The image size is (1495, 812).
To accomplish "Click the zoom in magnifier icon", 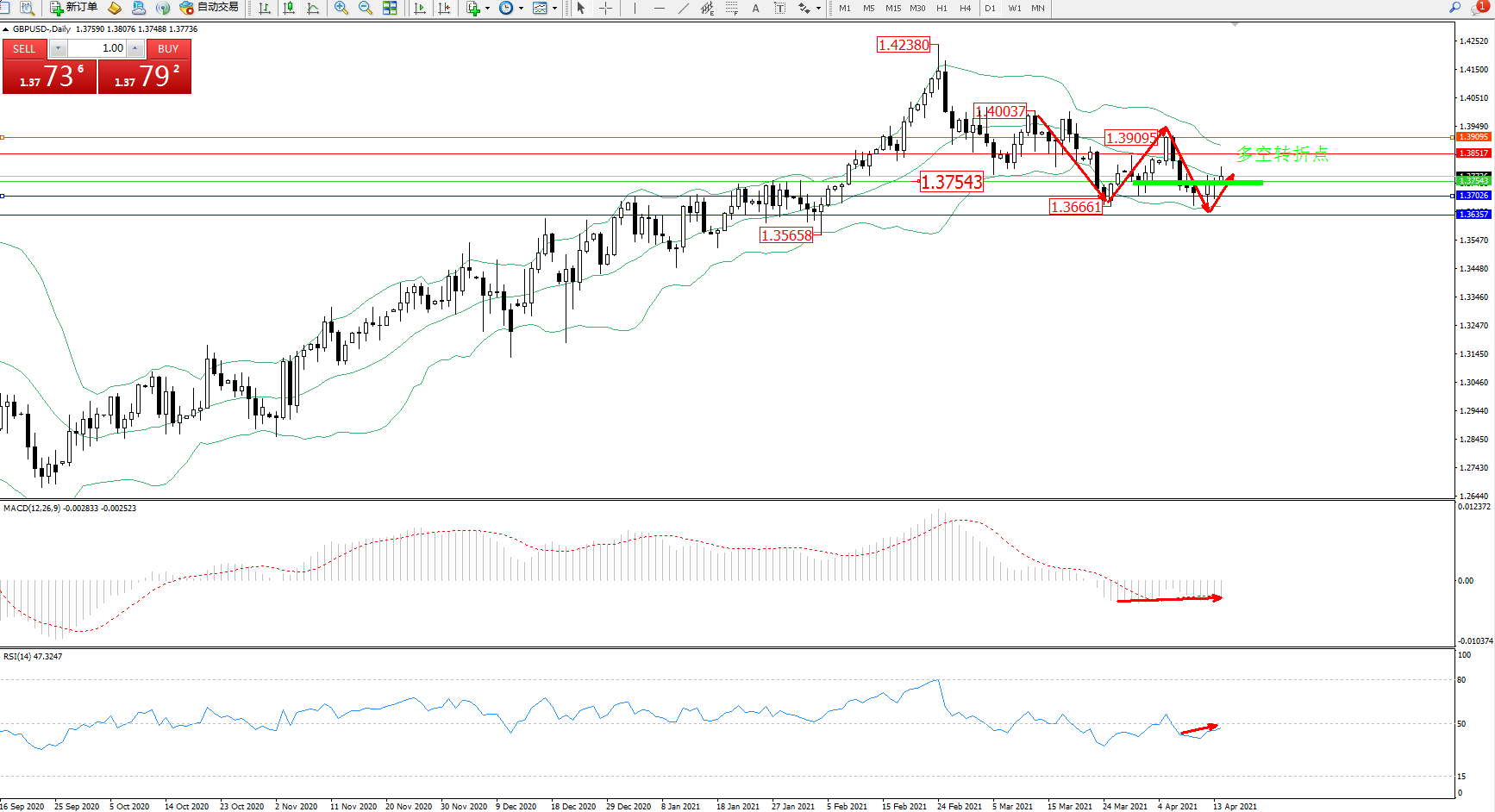I will point(341,8).
